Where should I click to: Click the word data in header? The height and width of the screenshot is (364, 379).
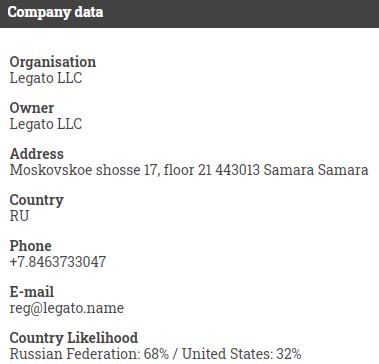pos(89,12)
